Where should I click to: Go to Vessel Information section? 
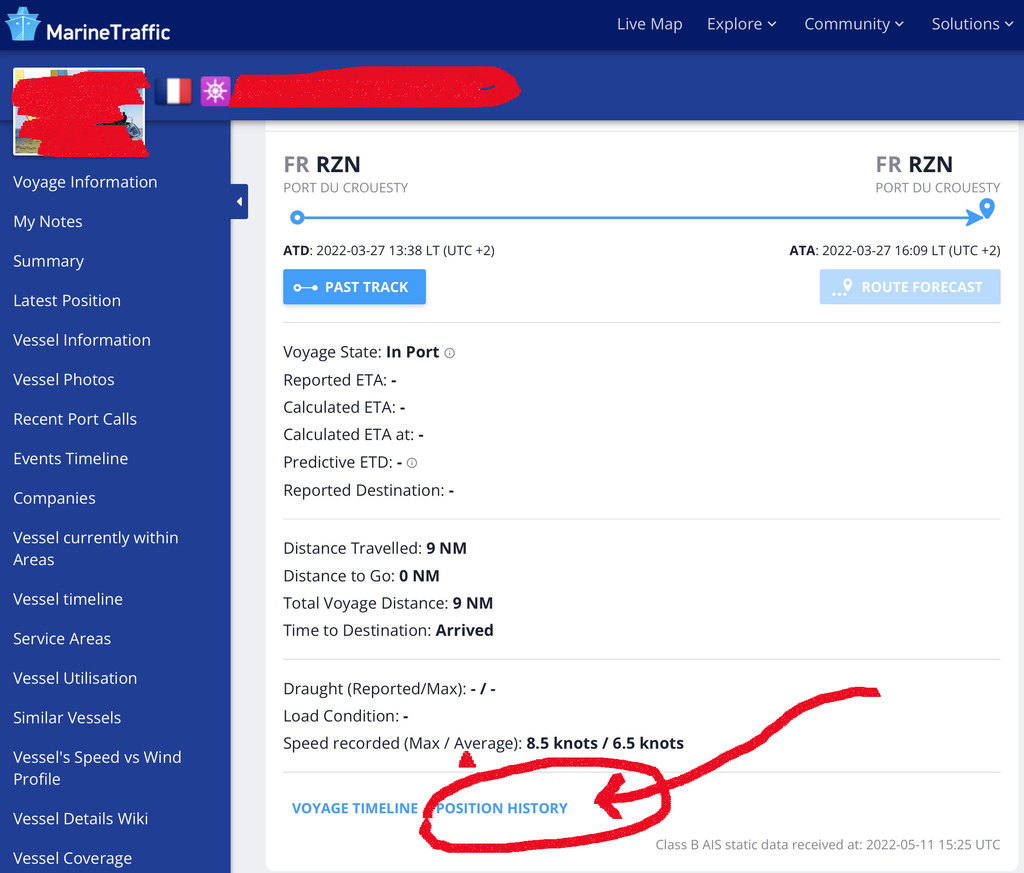(82, 340)
